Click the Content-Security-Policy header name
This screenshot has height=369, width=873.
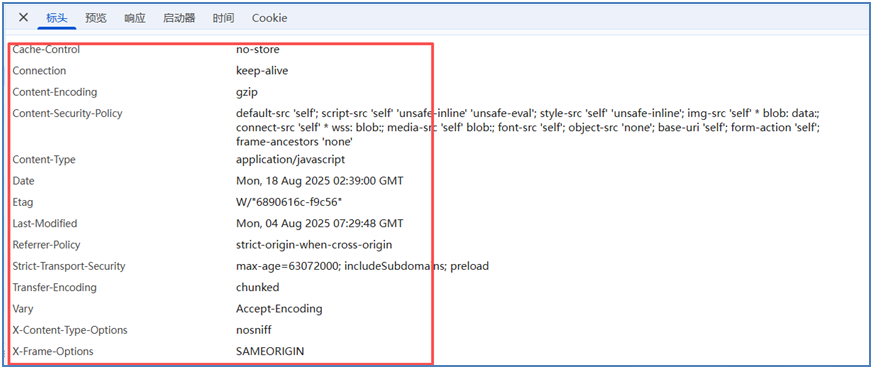coord(67,113)
